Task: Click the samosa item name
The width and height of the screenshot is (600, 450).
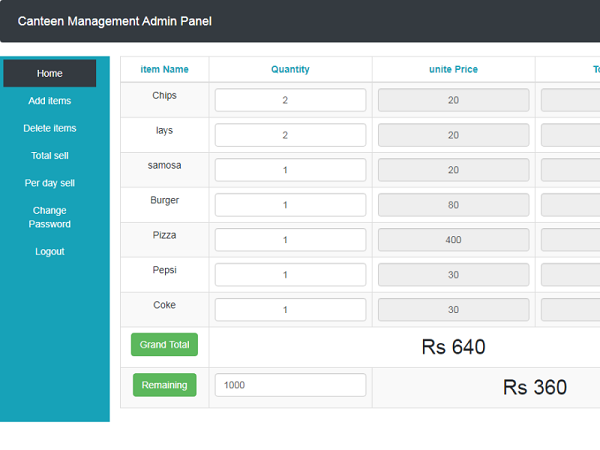Action: (x=165, y=165)
